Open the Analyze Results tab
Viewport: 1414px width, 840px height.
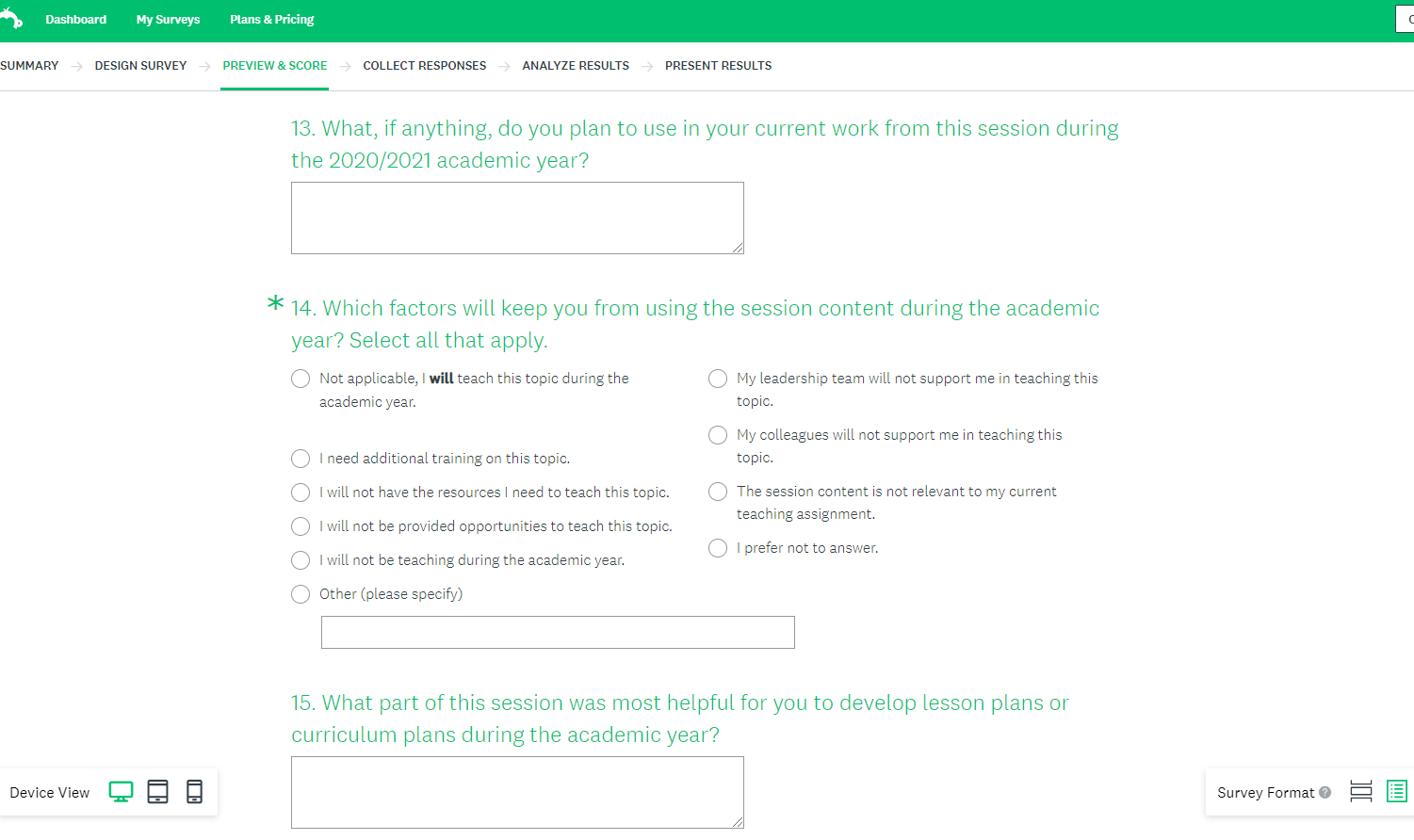576,66
